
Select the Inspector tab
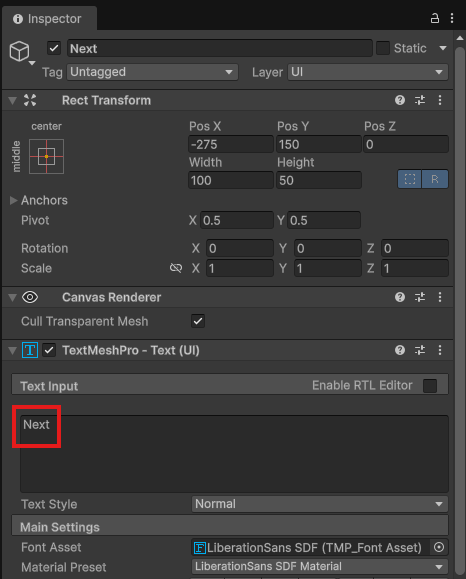click(x=48, y=19)
